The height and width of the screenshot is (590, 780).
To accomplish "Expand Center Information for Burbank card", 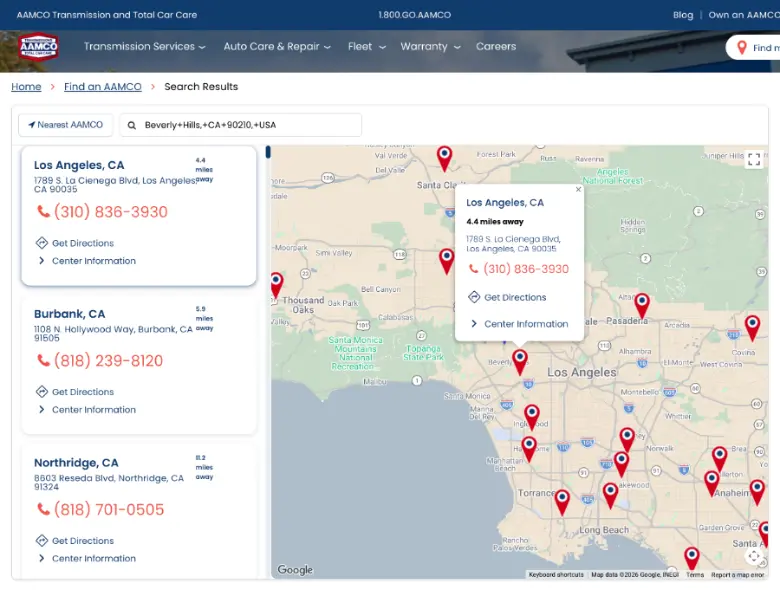I will (87, 409).
